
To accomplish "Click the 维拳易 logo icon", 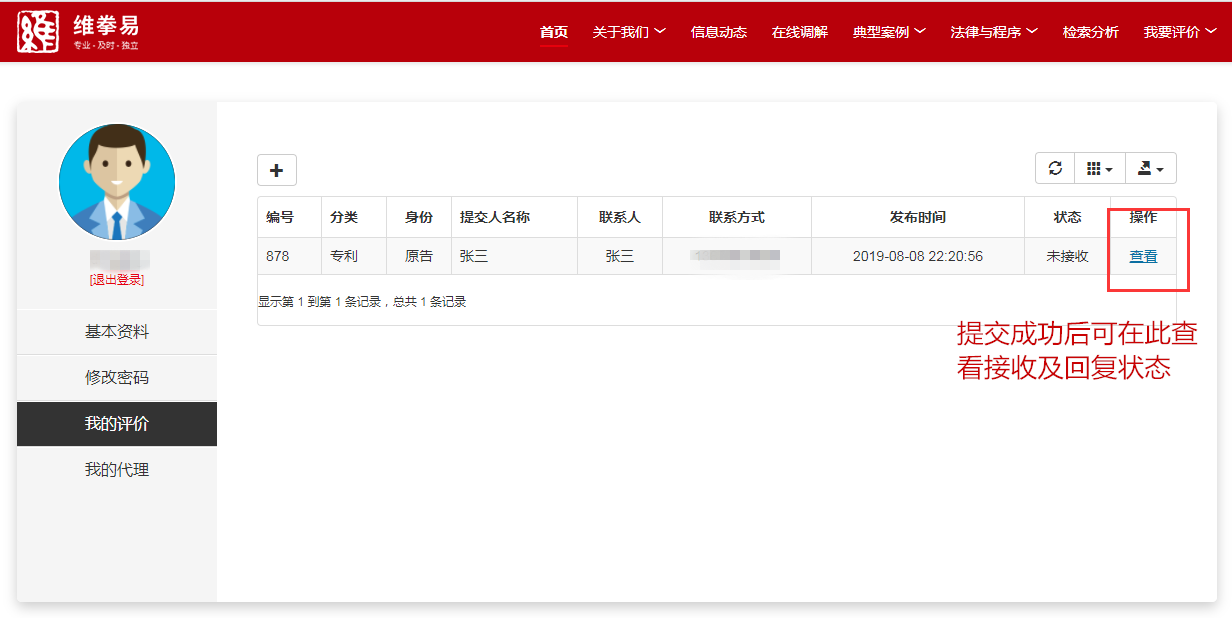I will tap(38, 32).
